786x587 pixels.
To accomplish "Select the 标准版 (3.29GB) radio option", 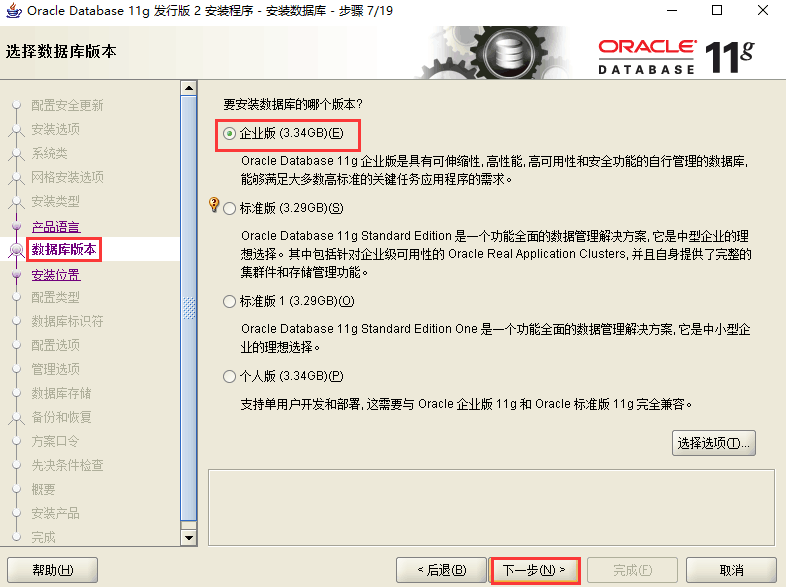I will (229, 208).
